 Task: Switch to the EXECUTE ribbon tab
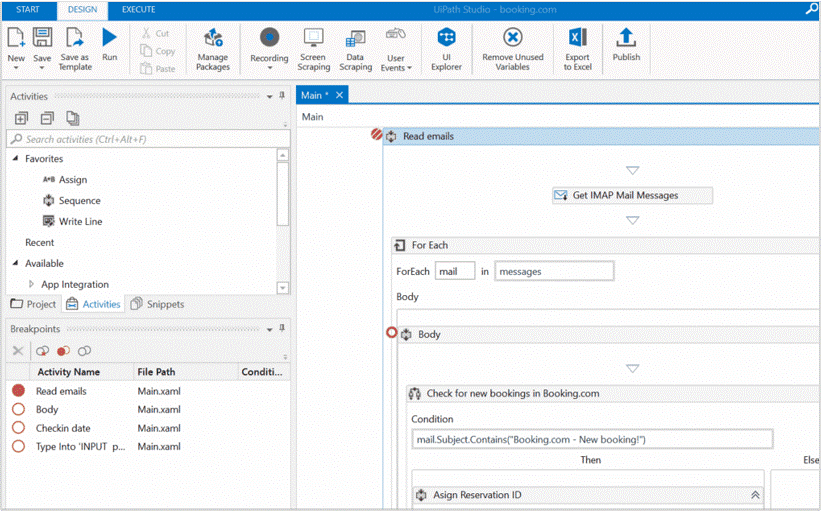coord(138,9)
